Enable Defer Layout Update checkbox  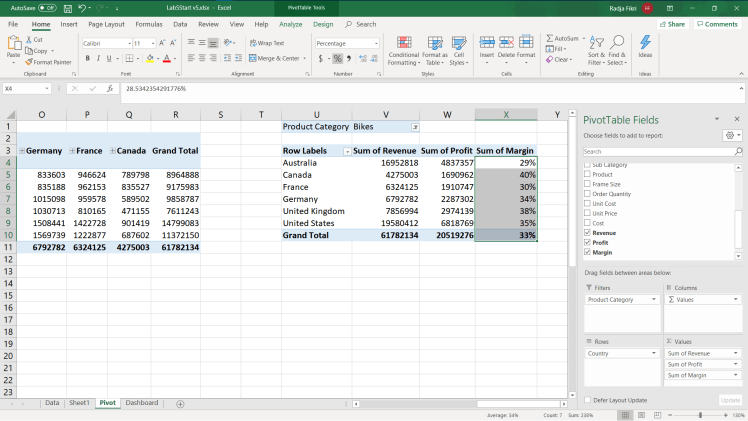pyautogui.click(x=587, y=399)
